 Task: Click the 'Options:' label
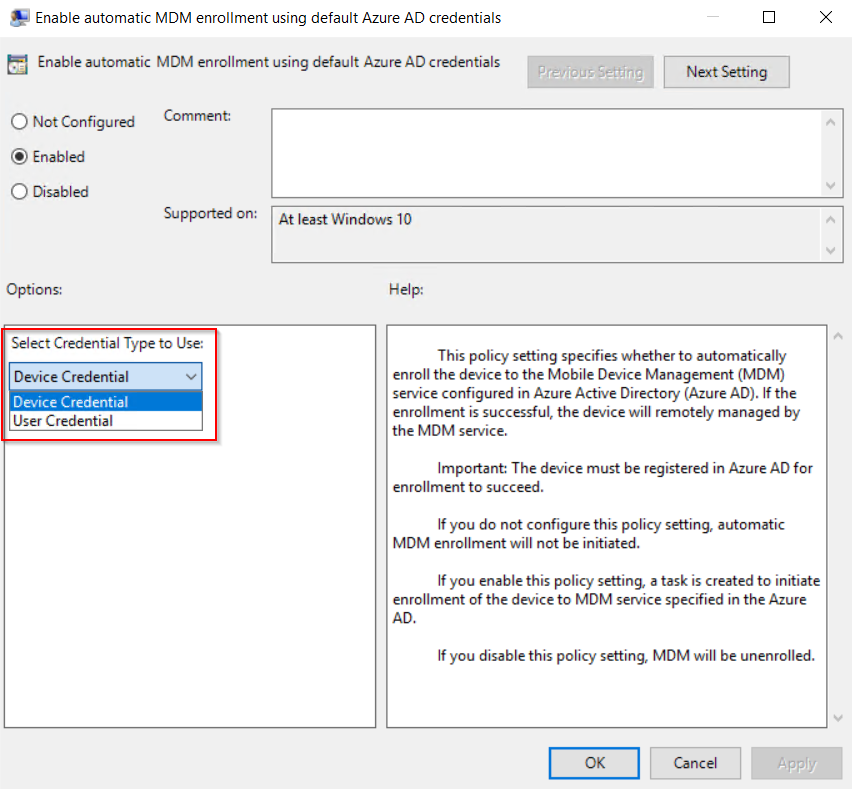34,289
